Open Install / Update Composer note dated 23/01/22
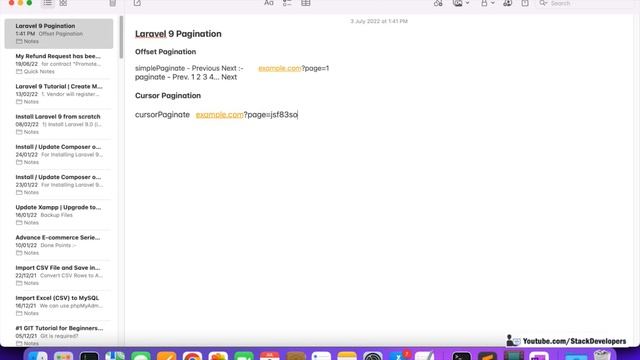 tap(59, 184)
